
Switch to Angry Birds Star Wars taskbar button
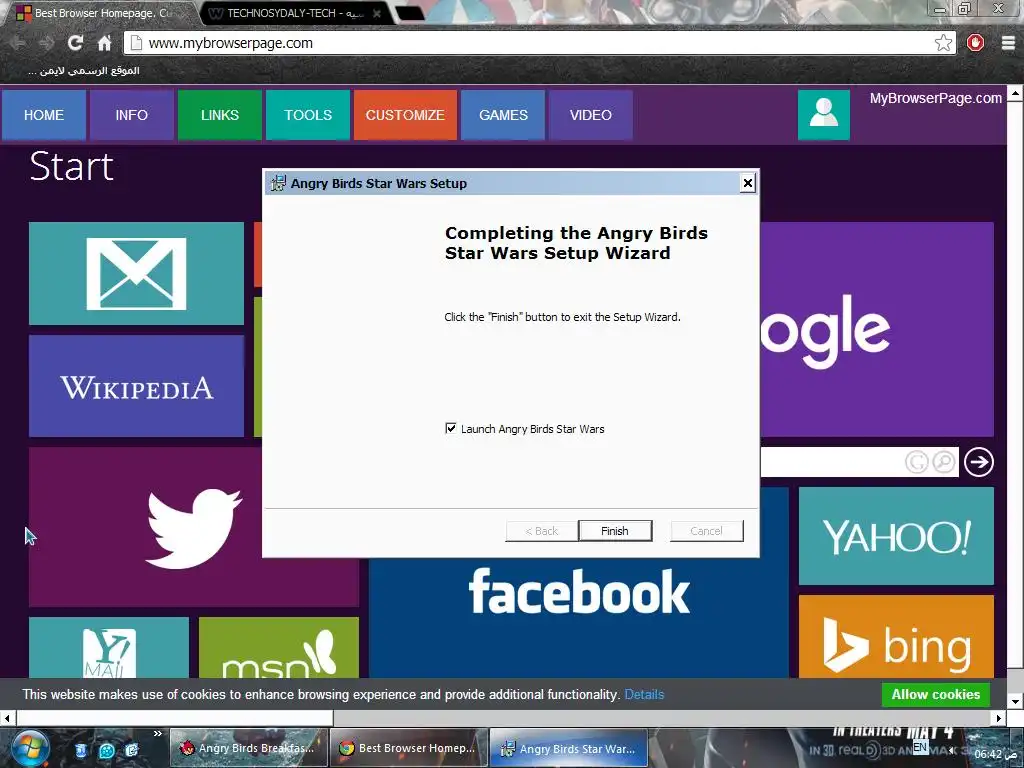point(569,748)
